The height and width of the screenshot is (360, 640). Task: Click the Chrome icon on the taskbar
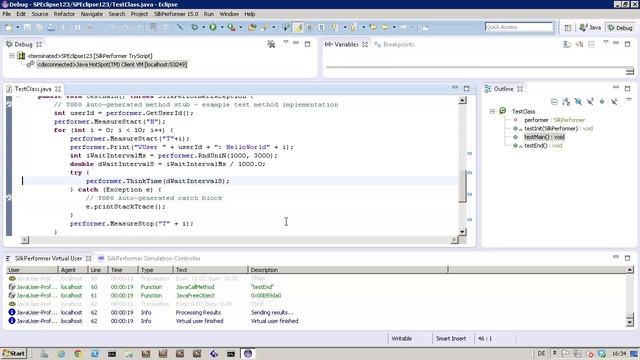coord(78,353)
